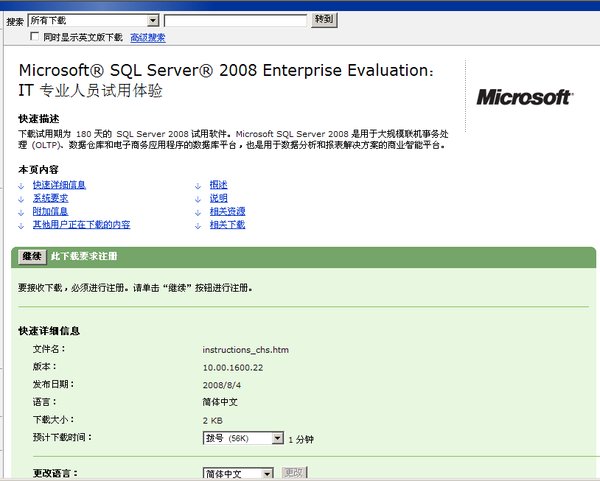This screenshot has height=481, width=600.
Task: Click the 此下載要求注册 header text
Action: (84, 256)
